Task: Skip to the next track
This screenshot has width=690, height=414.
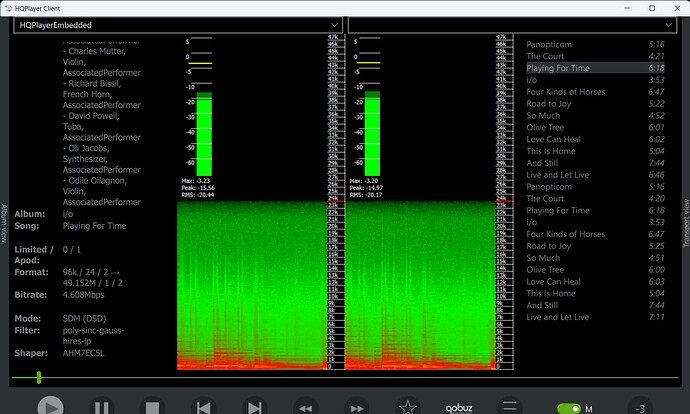Action: click(x=254, y=407)
